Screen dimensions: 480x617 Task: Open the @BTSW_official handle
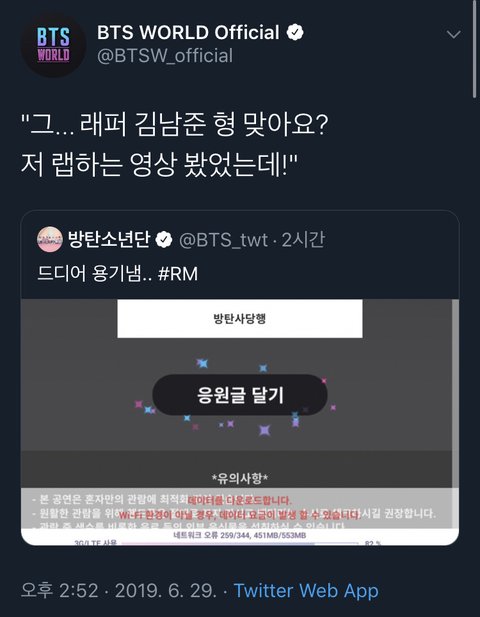click(x=165, y=55)
